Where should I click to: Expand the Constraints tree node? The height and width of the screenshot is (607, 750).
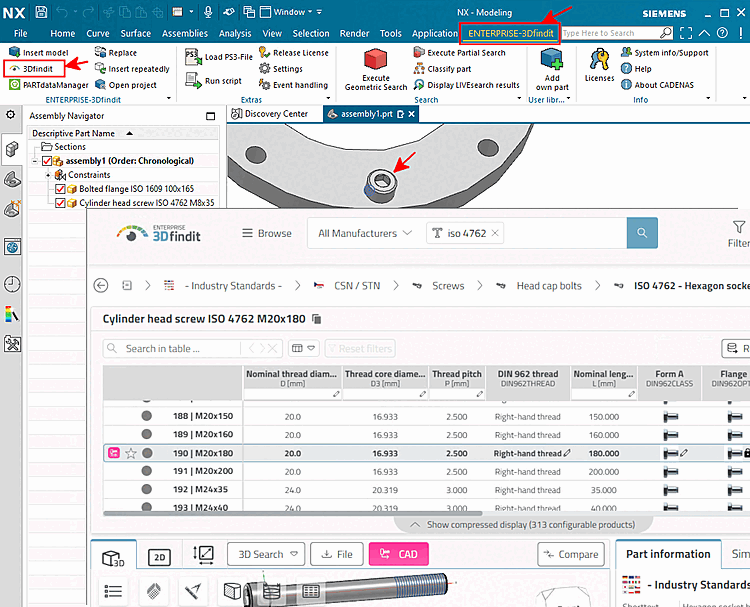pos(48,175)
